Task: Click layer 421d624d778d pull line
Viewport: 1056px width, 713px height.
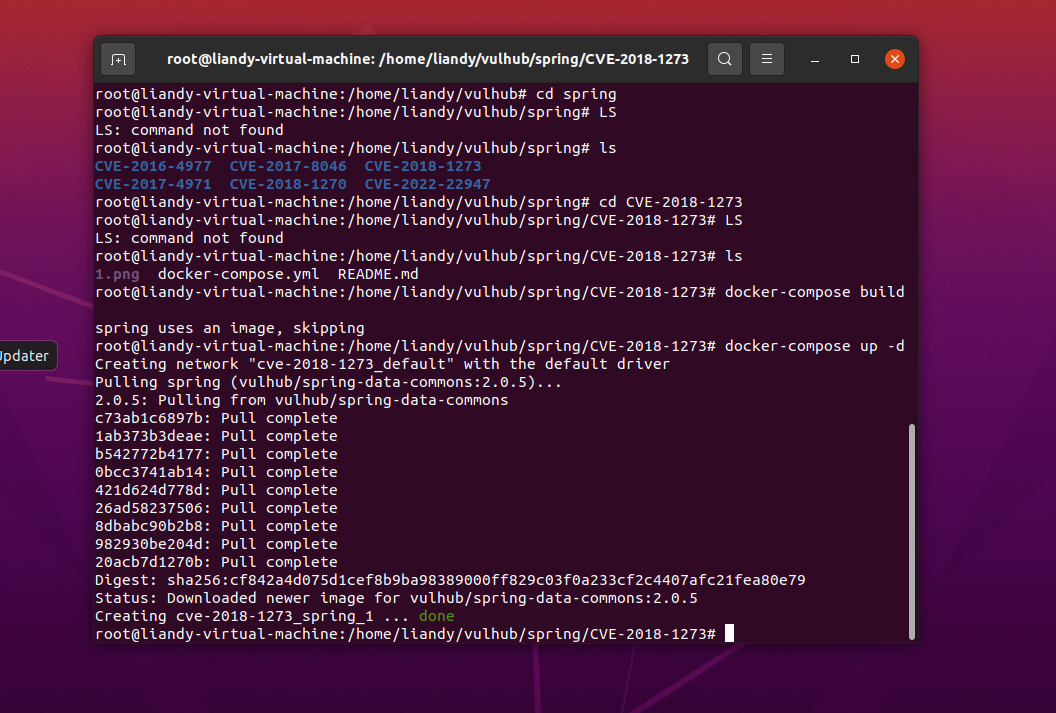Action: point(216,490)
